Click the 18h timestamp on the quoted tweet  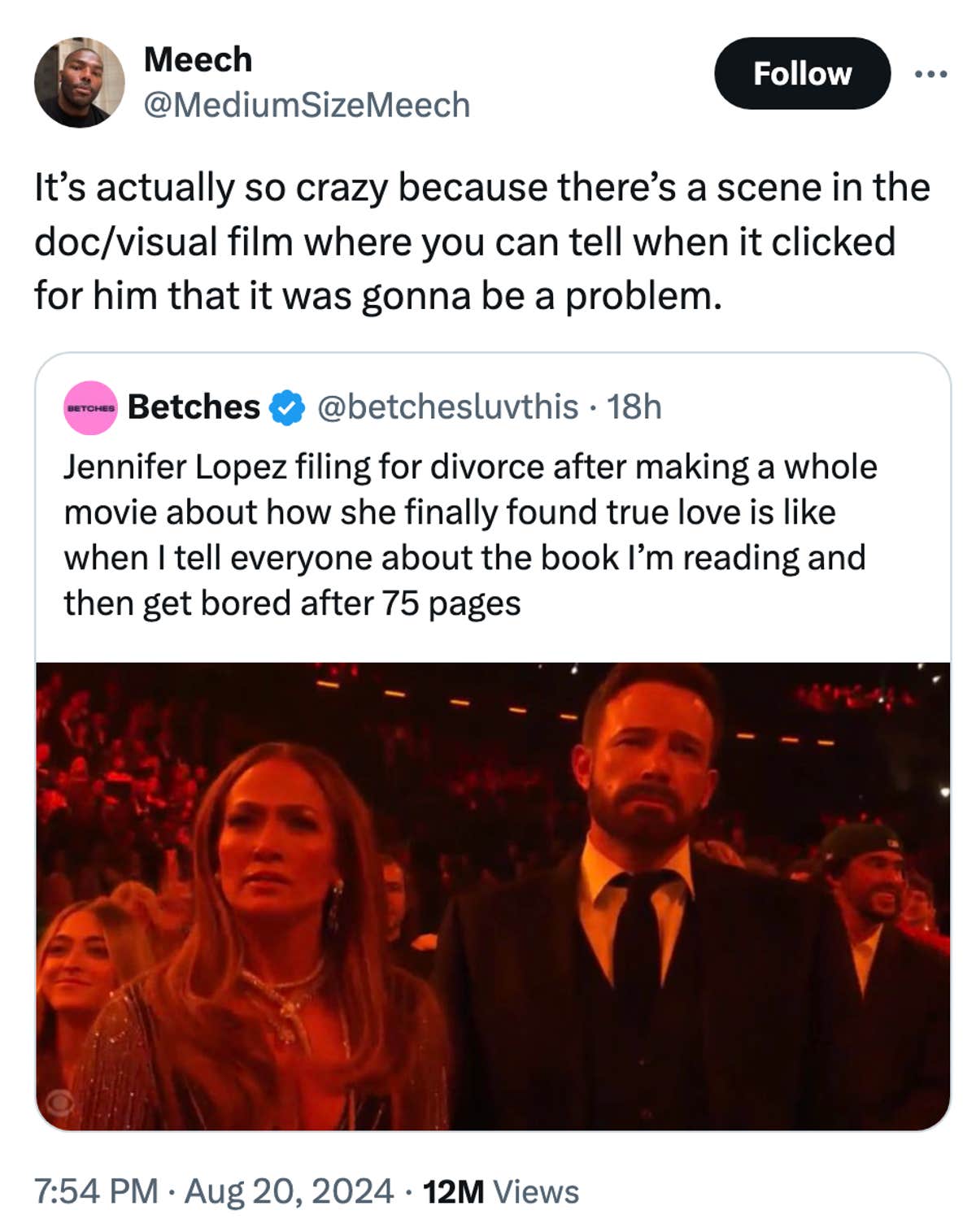(x=632, y=408)
